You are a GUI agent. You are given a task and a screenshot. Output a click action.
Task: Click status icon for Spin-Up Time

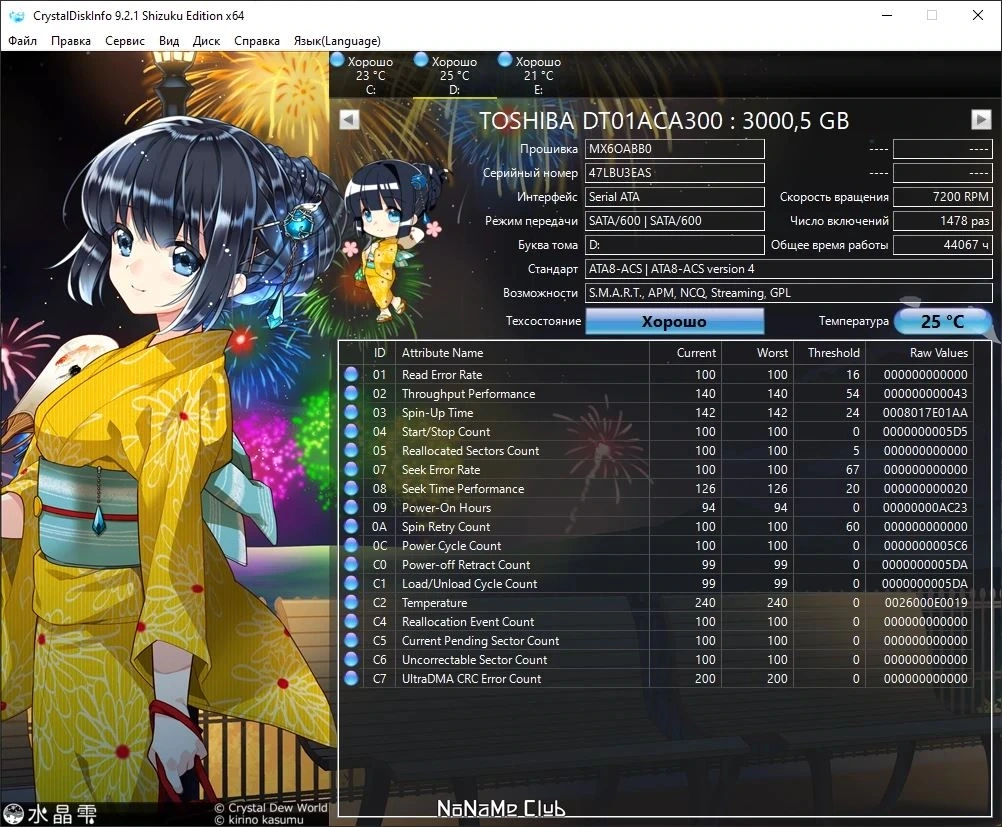[351, 412]
